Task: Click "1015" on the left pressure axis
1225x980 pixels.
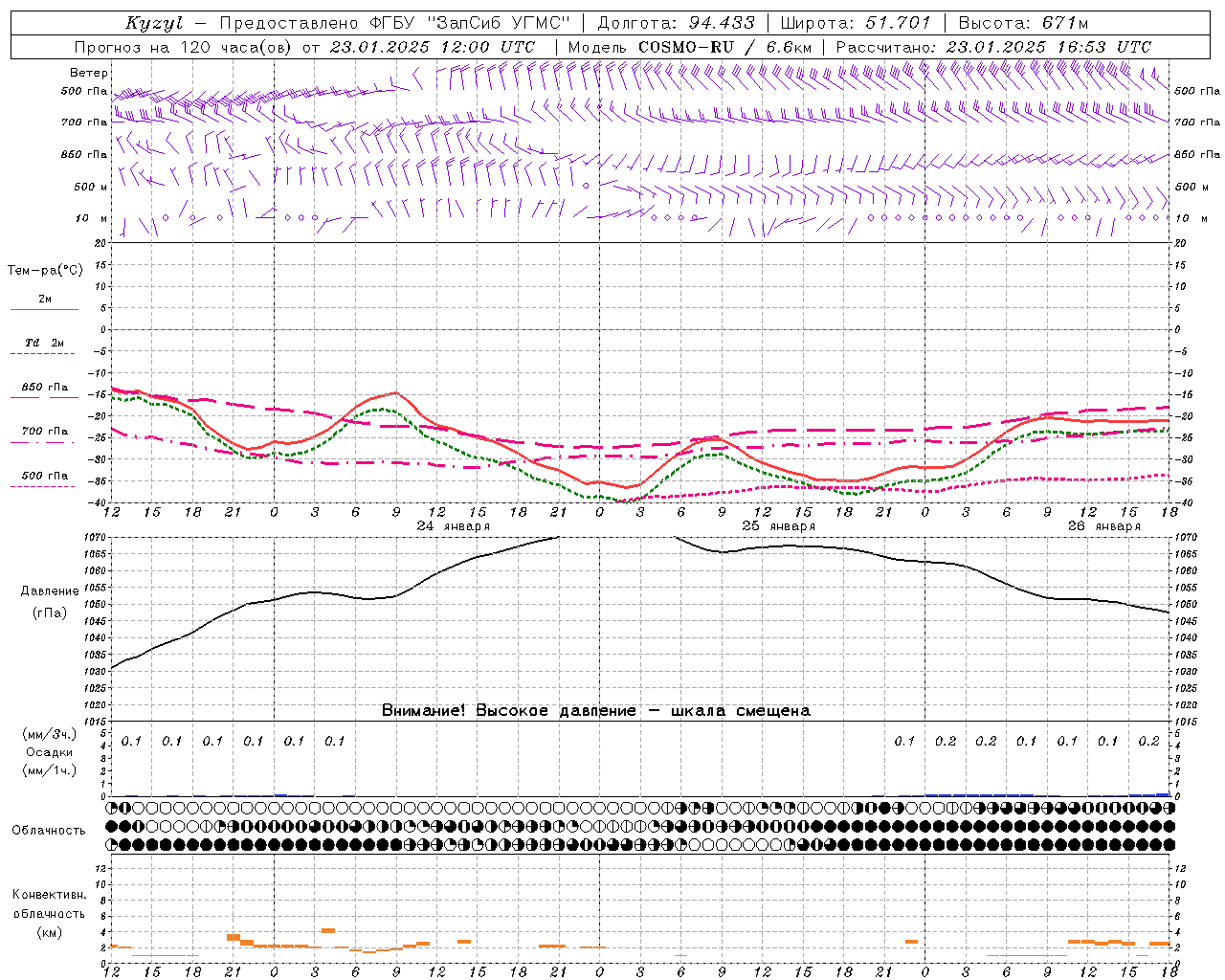Action: pos(94,722)
